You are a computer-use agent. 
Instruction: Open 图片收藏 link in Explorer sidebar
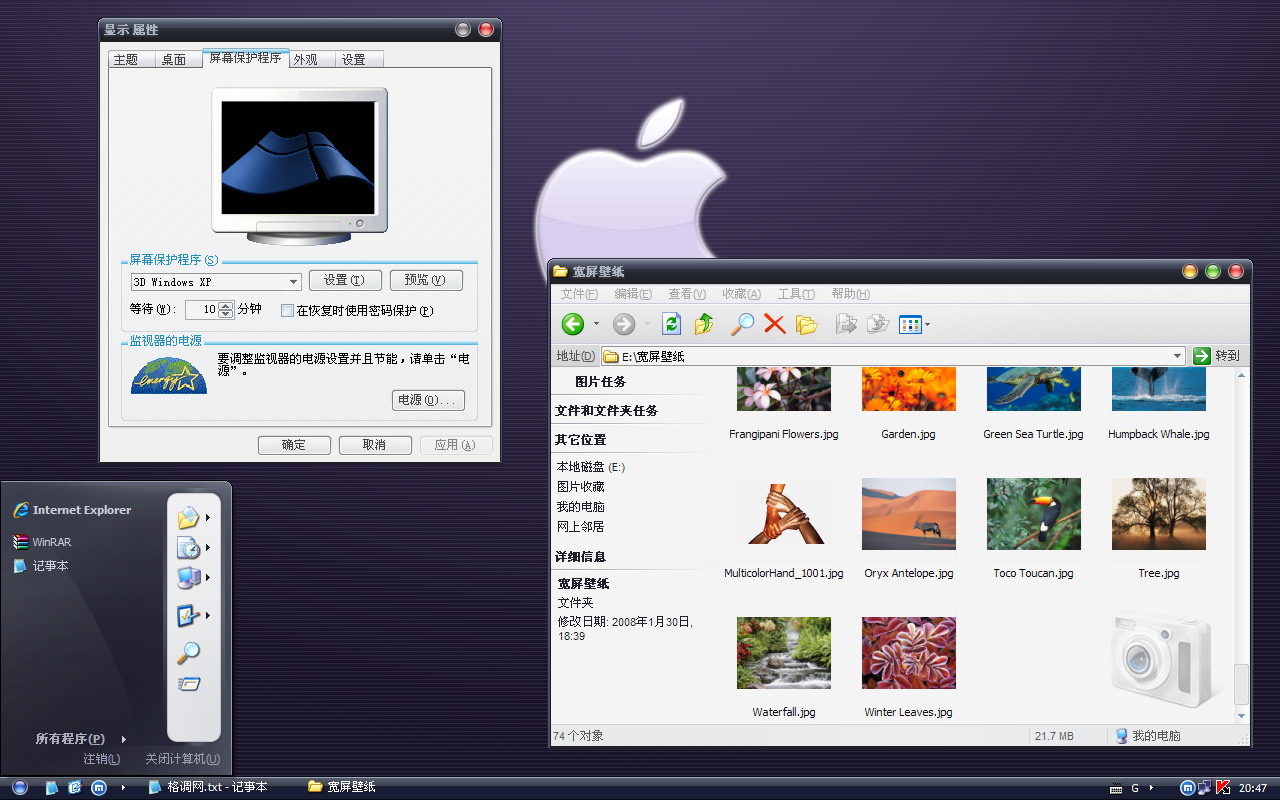[x=581, y=487]
